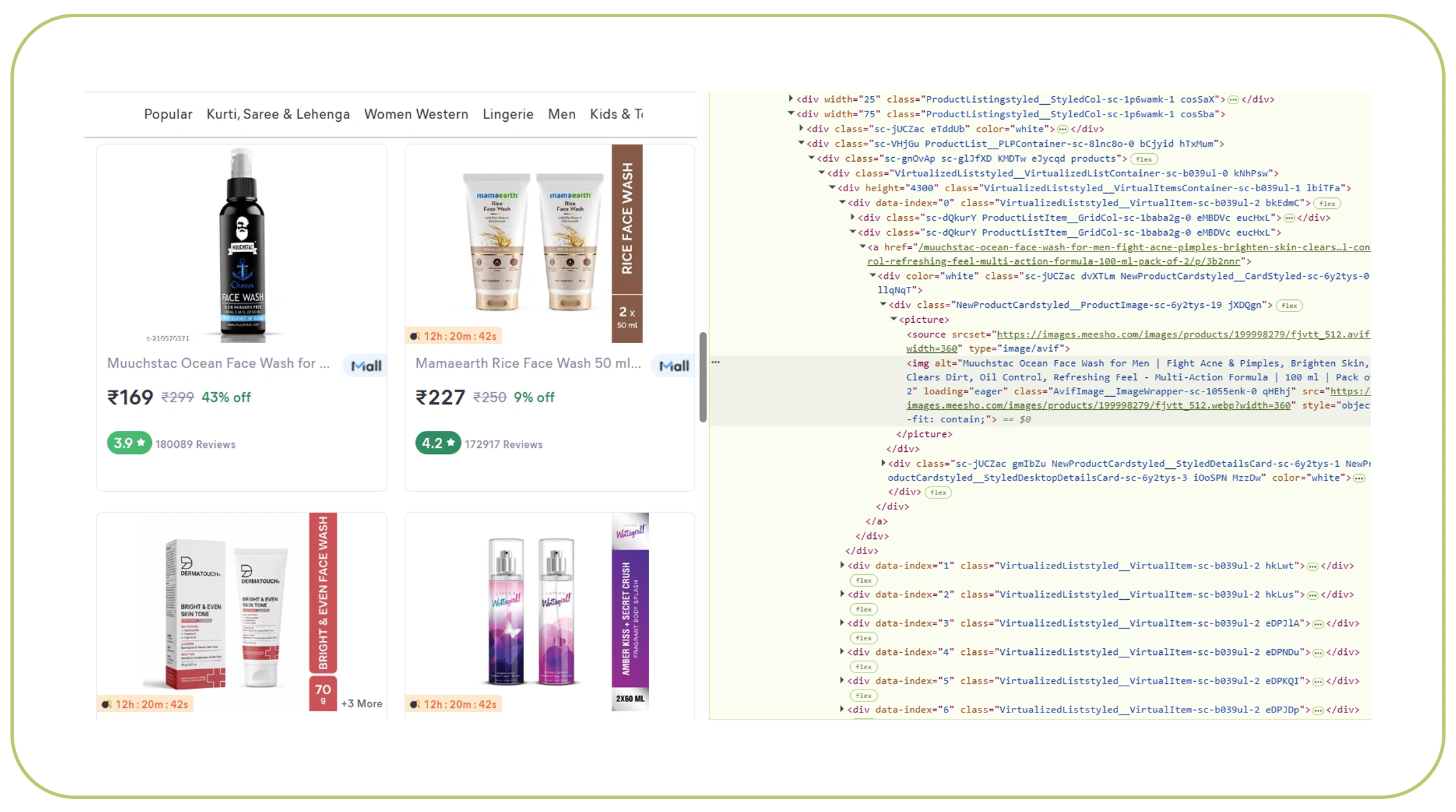Click the ellipsis after the StyledDesktopDetailsCard div

point(1359,478)
